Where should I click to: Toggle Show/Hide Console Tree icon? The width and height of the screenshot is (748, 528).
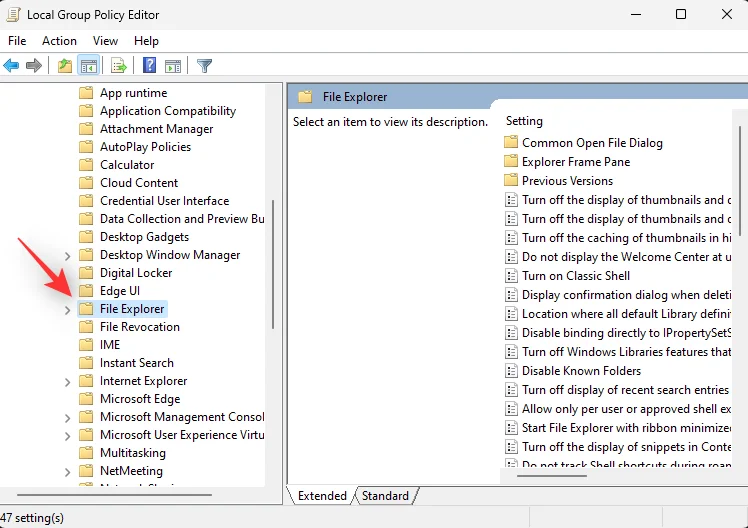coord(89,65)
